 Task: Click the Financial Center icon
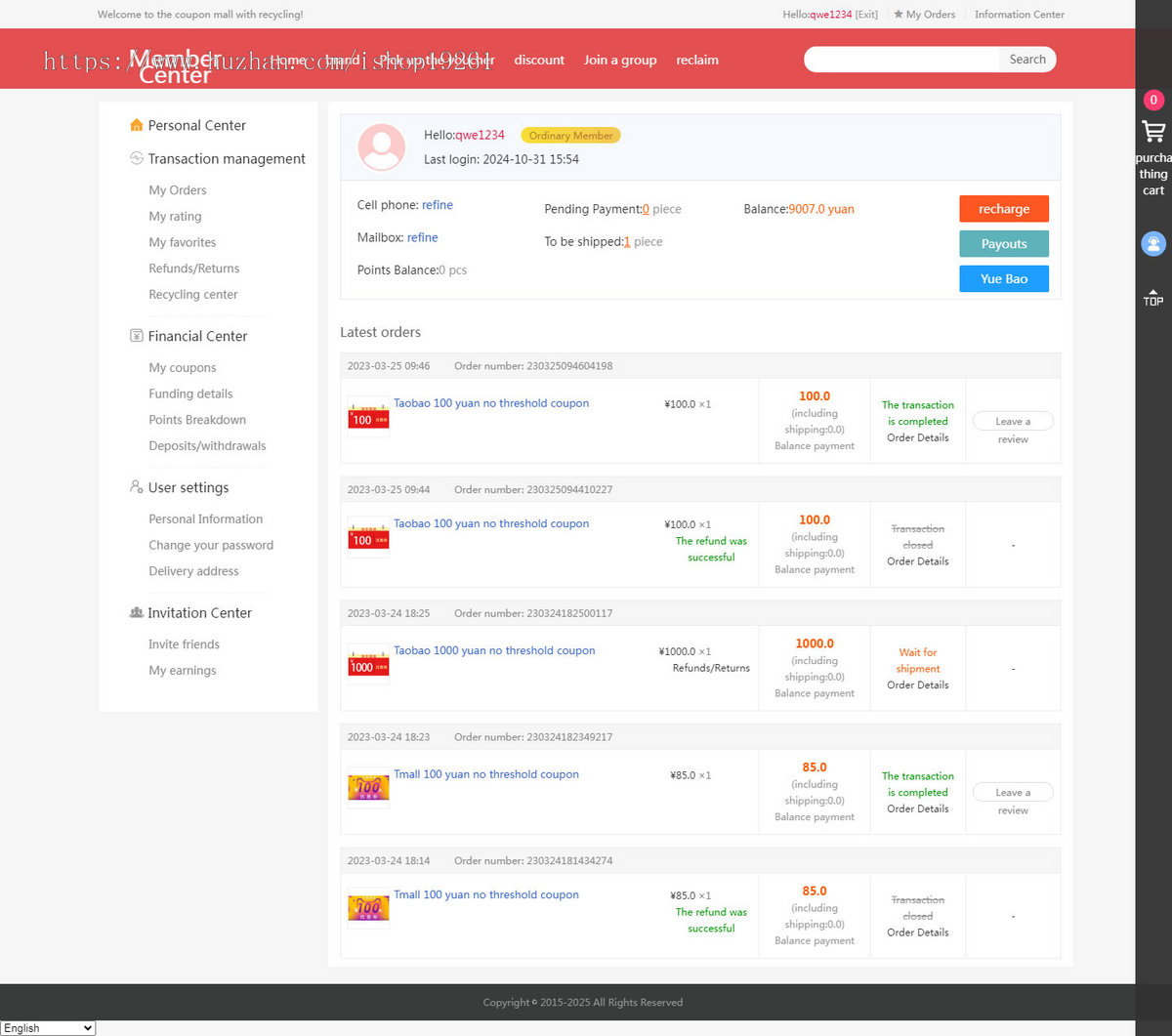point(137,336)
